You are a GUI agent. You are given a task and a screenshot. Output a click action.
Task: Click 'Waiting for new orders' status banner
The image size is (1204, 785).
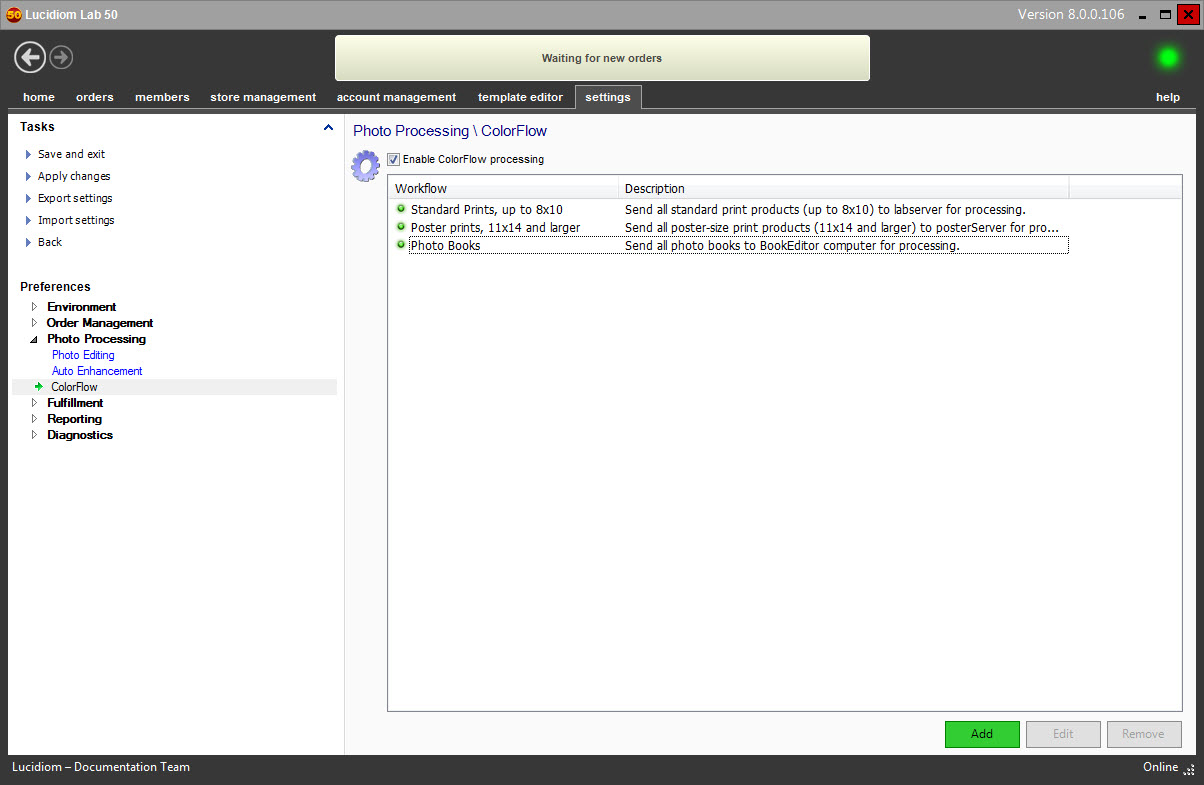(602, 58)
